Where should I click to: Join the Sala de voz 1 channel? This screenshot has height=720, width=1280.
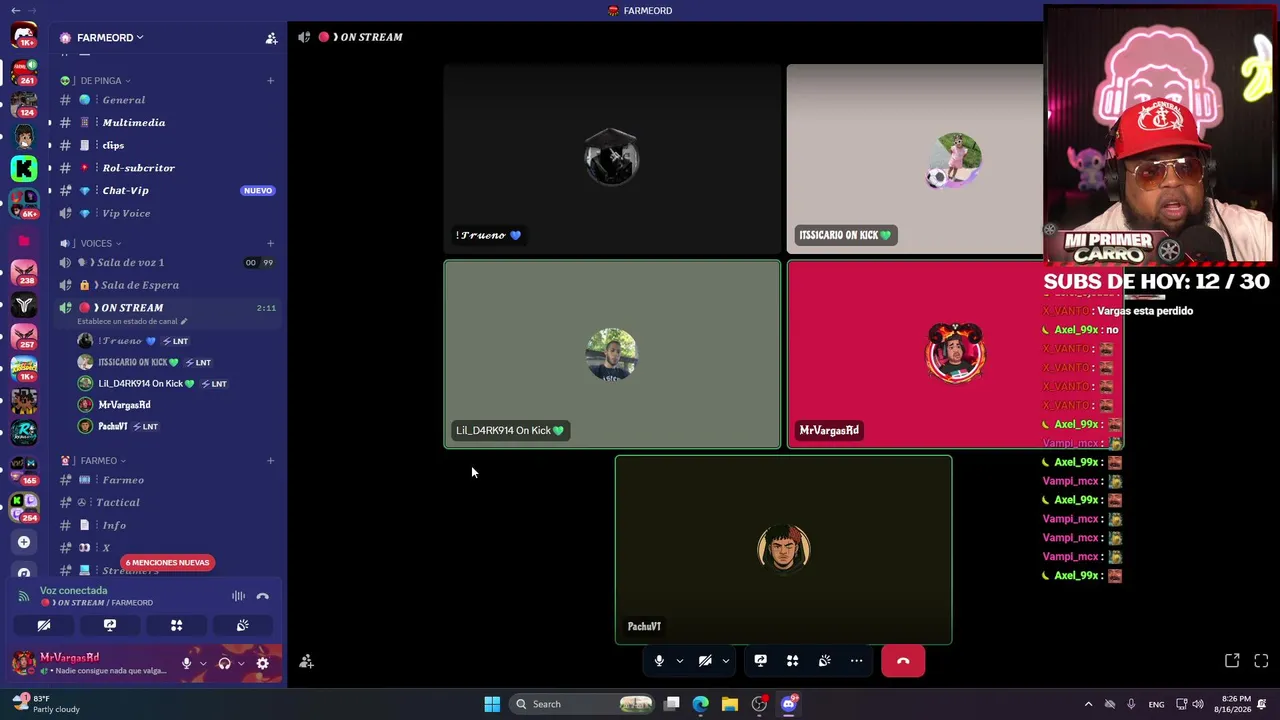click(x=168, y=263)
